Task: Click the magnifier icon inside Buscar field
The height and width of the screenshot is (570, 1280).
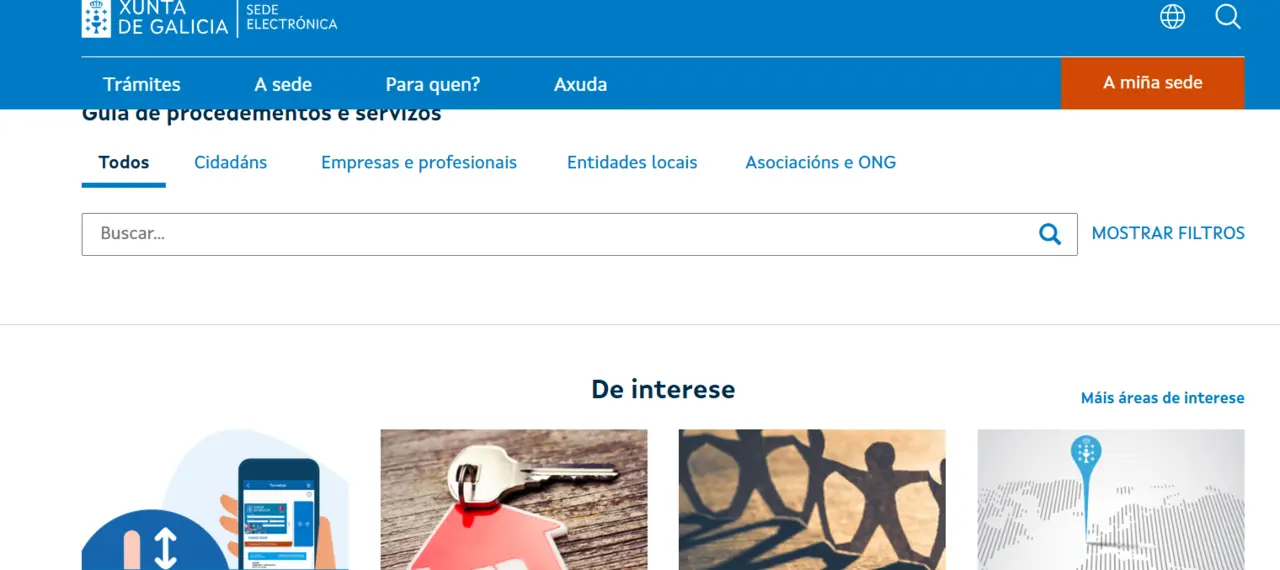Action: (1049, 234)
